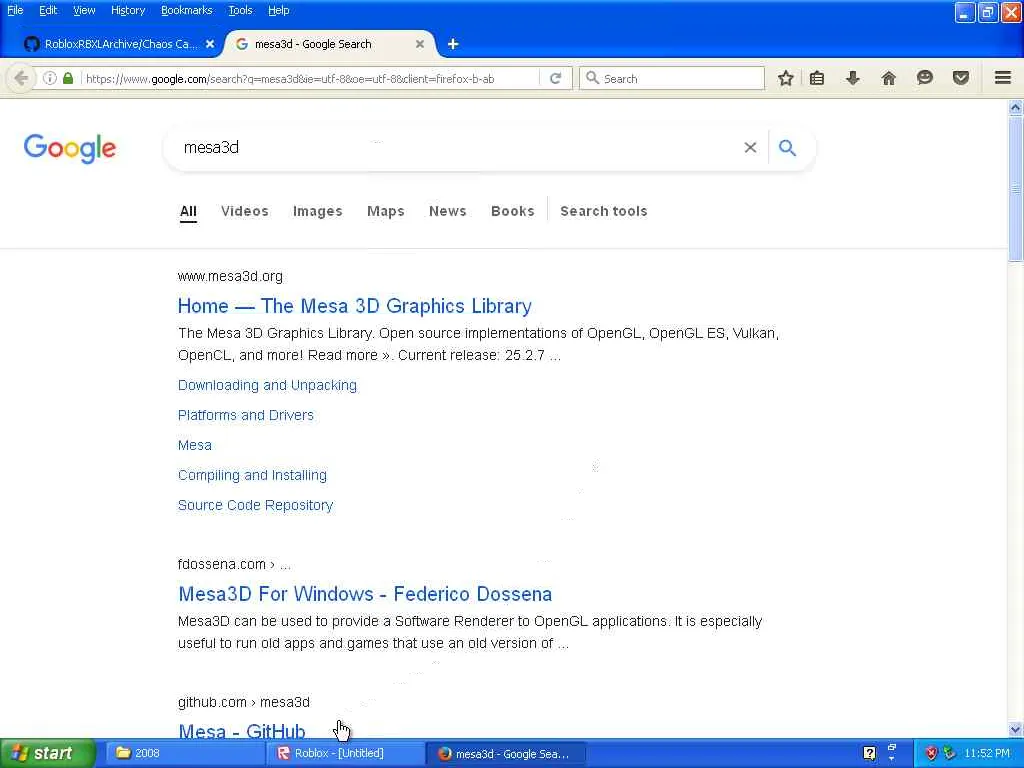Image resolution: width=1024 pixels, height=768 pixels.
Task: Click the help question-mark tray icon
Action: (x=869, y=753)
